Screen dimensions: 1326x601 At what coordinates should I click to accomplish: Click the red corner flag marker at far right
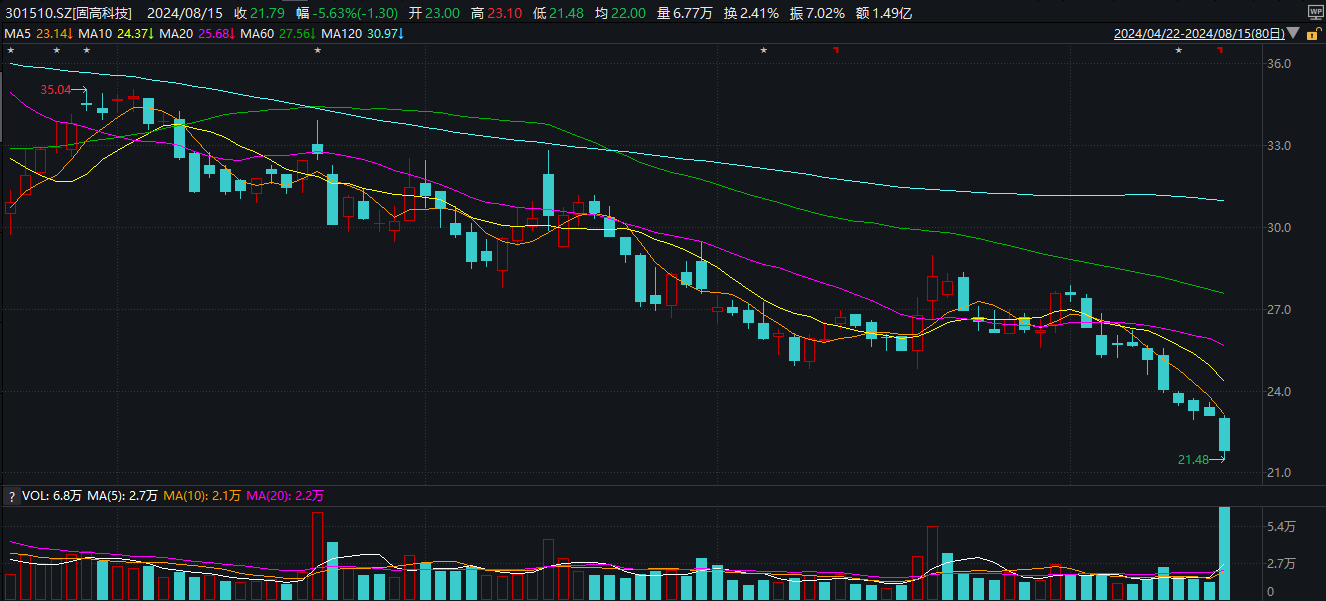[1220, 50]
